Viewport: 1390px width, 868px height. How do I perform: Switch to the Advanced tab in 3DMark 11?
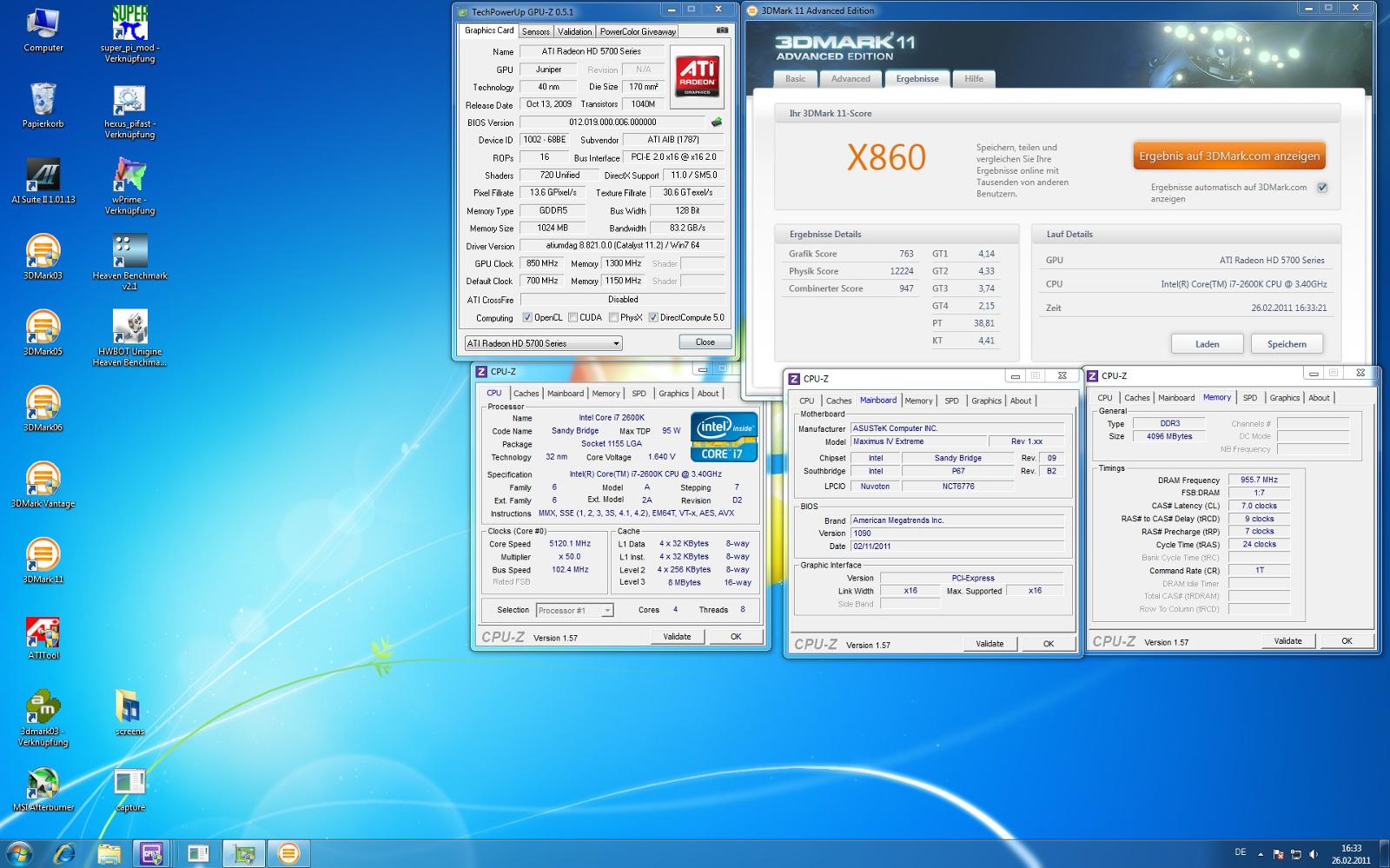(851, 79)
